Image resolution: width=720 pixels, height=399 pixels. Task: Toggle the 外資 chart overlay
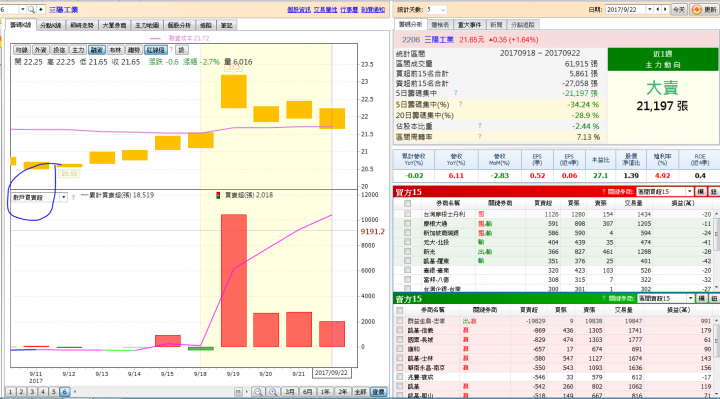[40, 50]
